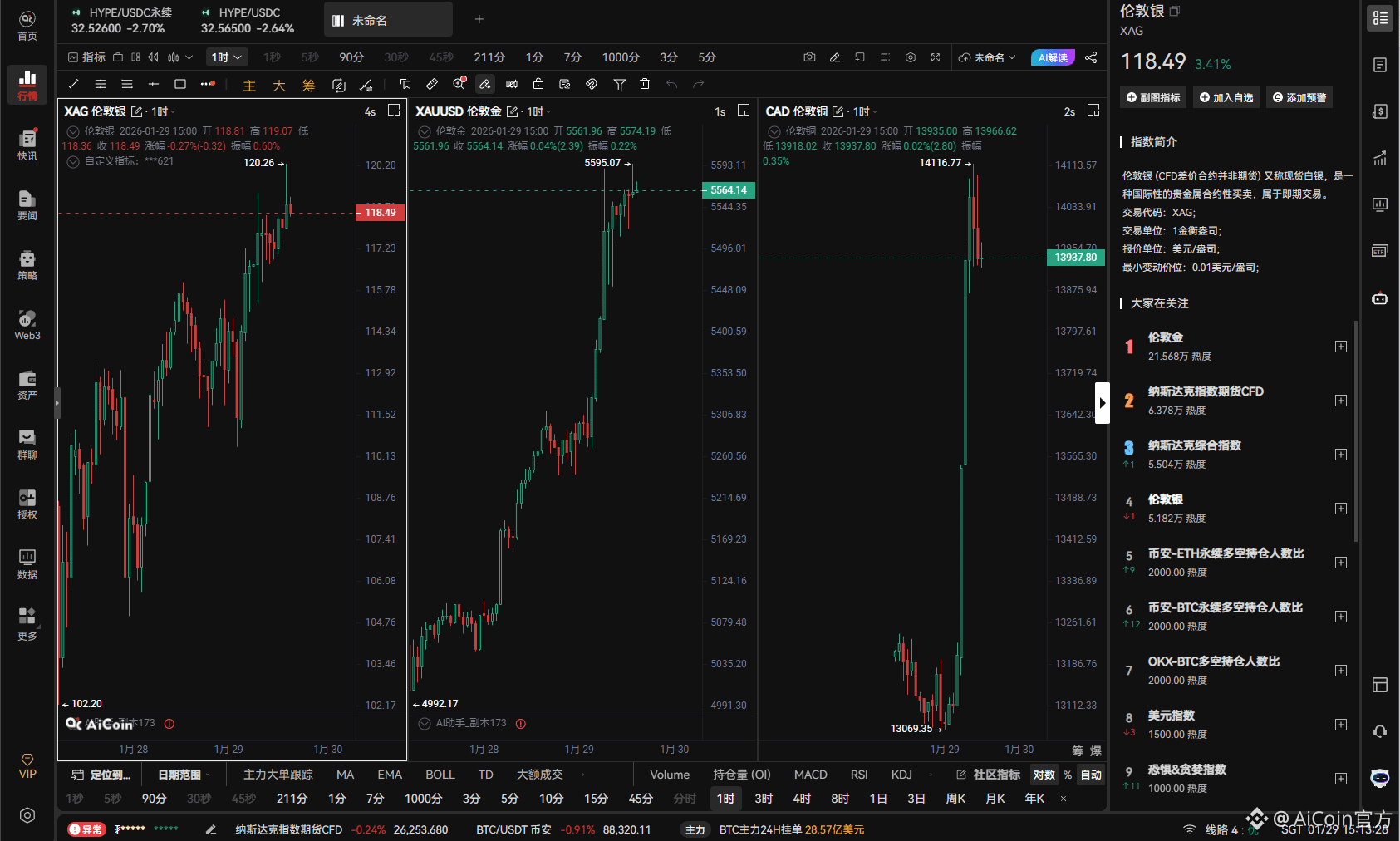The image size is (1400, 841).
Task: Enter fullscreen chart mode
Action: [x=936, y=57]
